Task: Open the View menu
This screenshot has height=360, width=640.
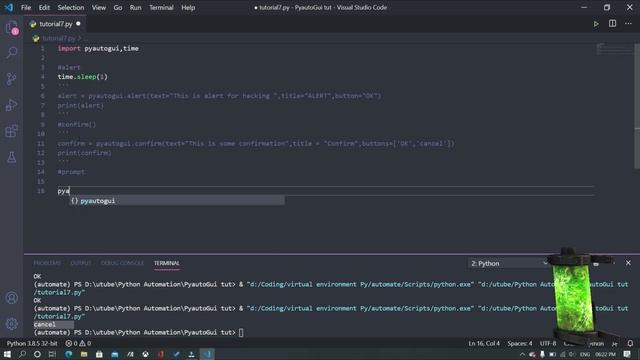Action: [x=98, y=7]
